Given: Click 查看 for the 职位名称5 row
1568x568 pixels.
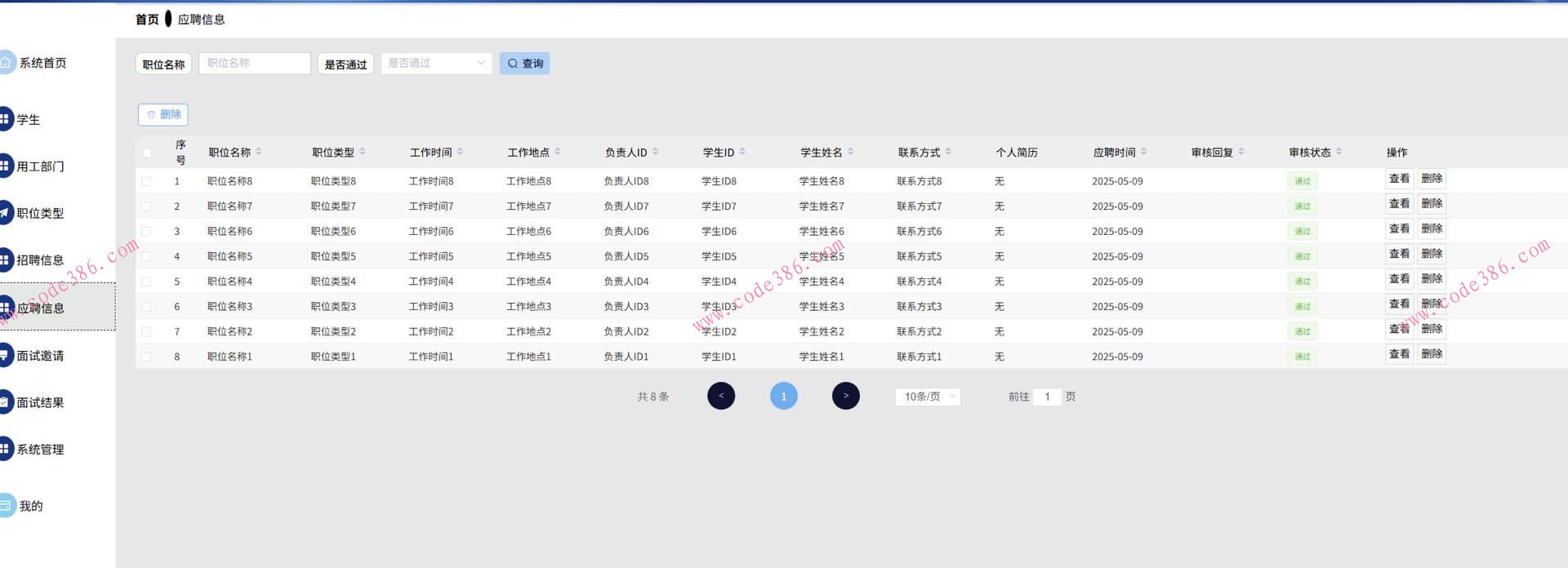Looking at the screenshot, I should coord(1399,254).
